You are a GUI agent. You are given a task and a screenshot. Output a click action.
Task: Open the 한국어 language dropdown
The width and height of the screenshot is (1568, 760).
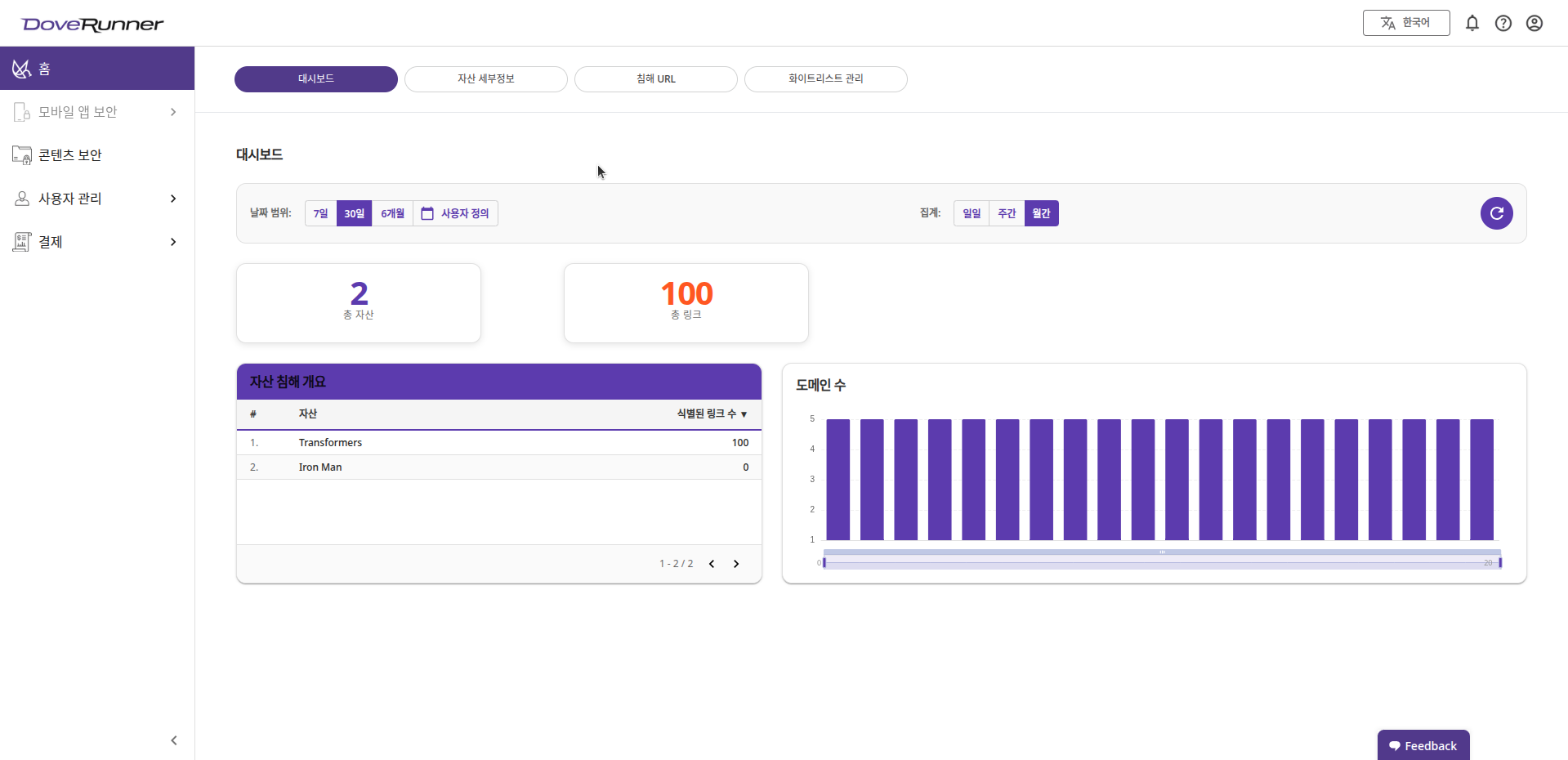pos(1405,23)
